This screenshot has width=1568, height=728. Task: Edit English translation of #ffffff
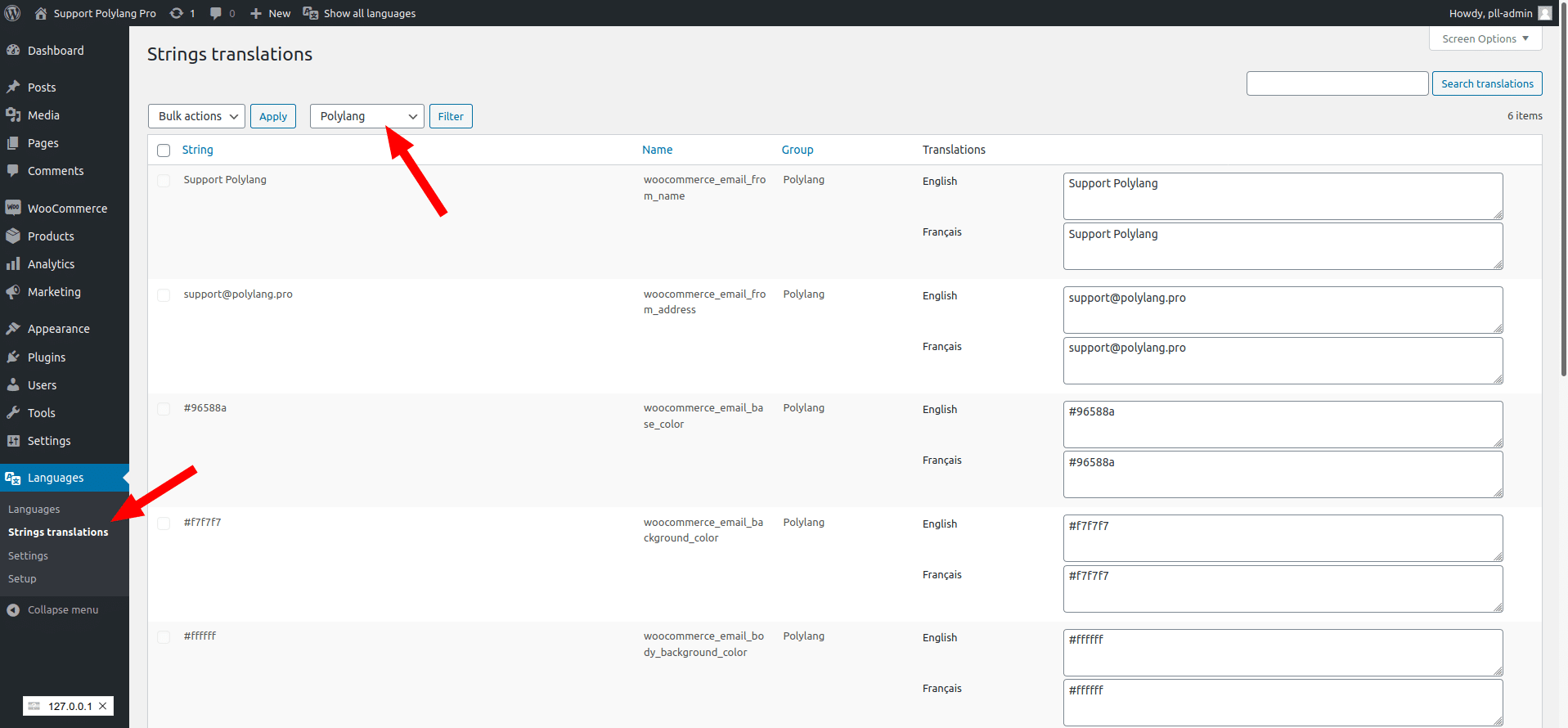(x=1283, y=653)
